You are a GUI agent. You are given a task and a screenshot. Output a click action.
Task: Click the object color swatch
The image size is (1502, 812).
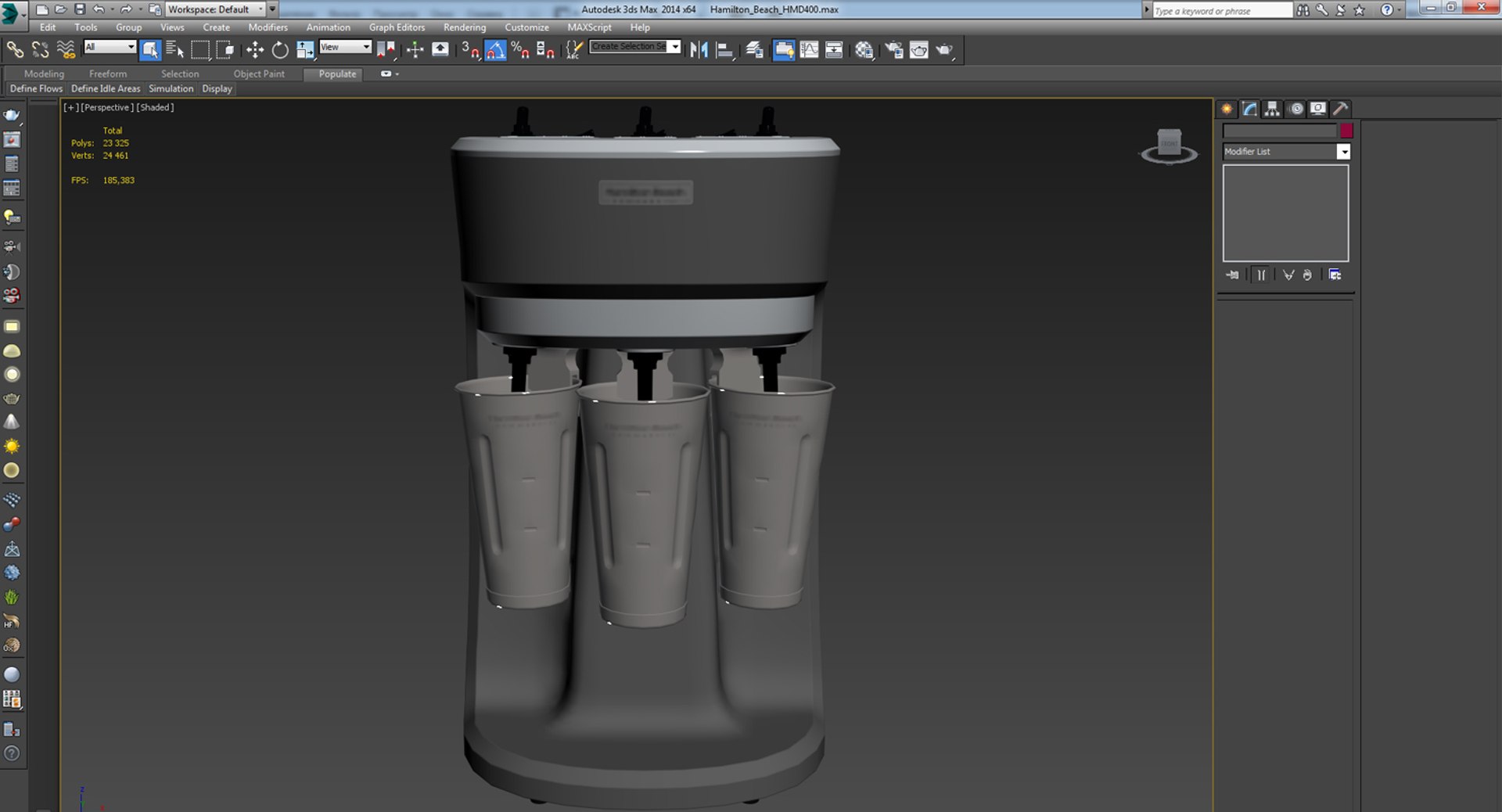point(1346,131)
